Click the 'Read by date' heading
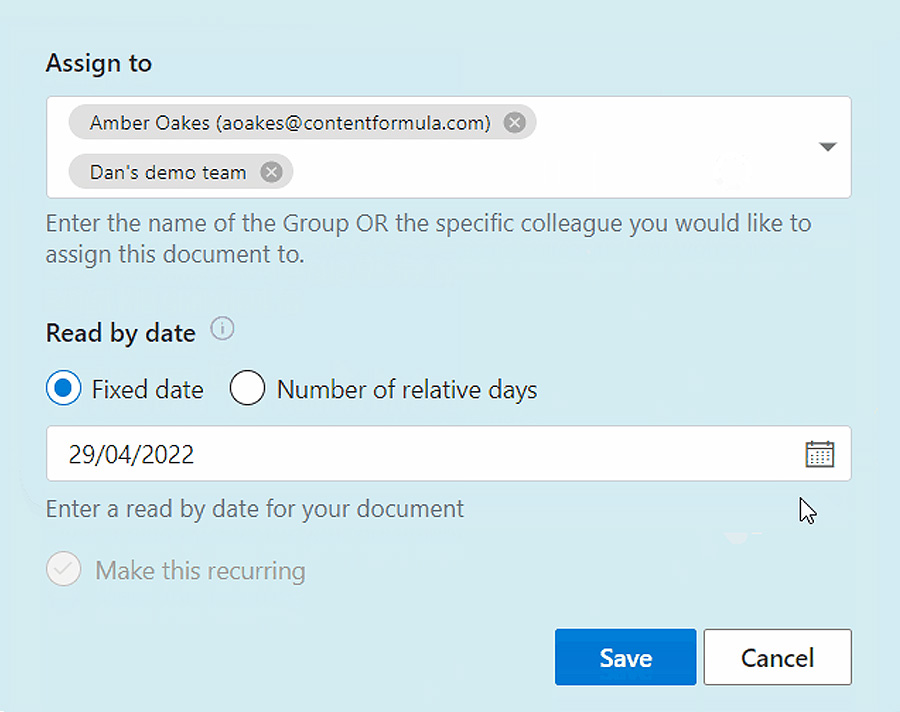This screenshot has width=900, height=712. click(121, 333)
